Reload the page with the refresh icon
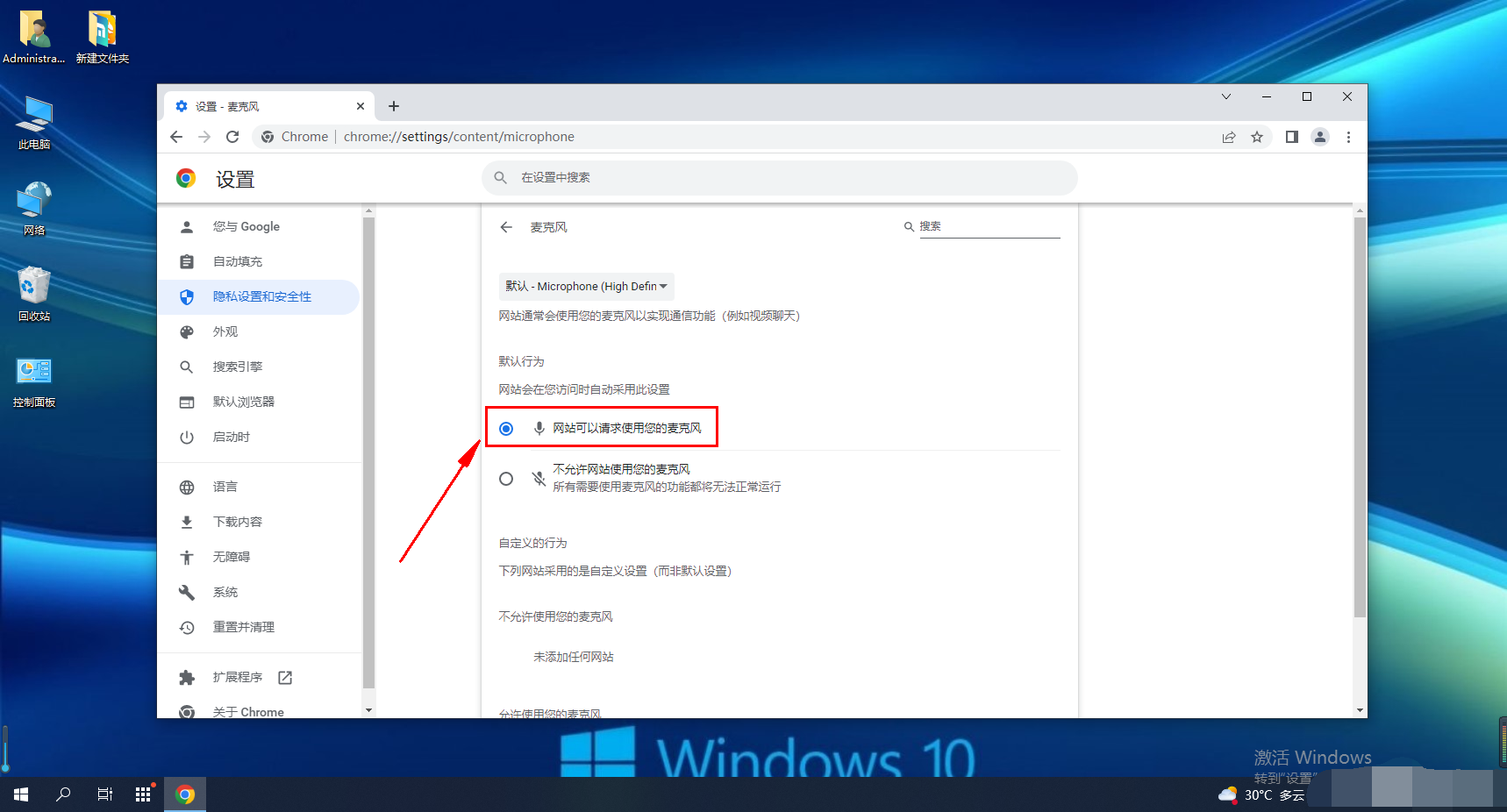The width and height of the screenshot is (1507, 812). click(232, 137)
